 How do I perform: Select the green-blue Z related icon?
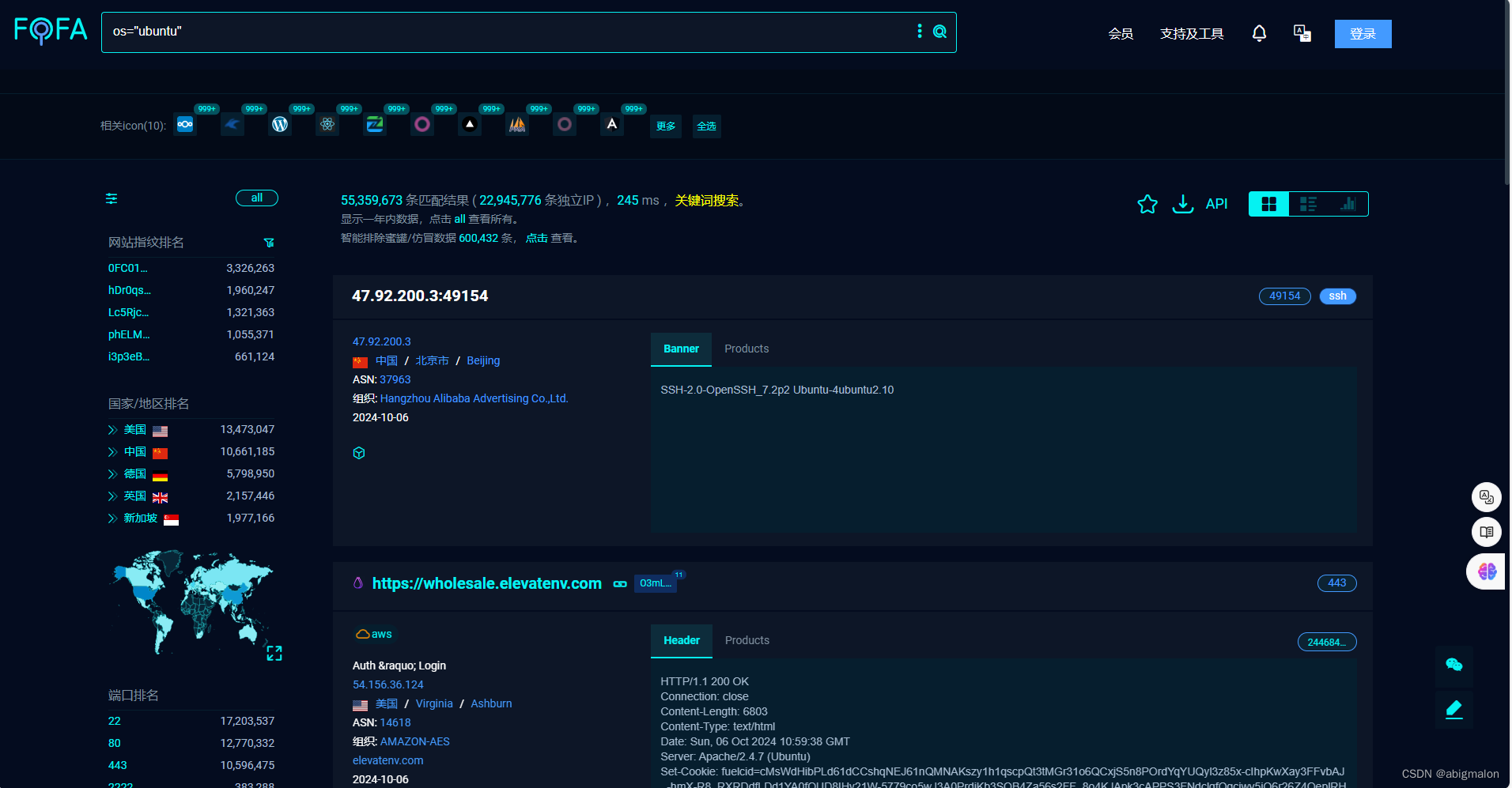(x=375, y=124)
